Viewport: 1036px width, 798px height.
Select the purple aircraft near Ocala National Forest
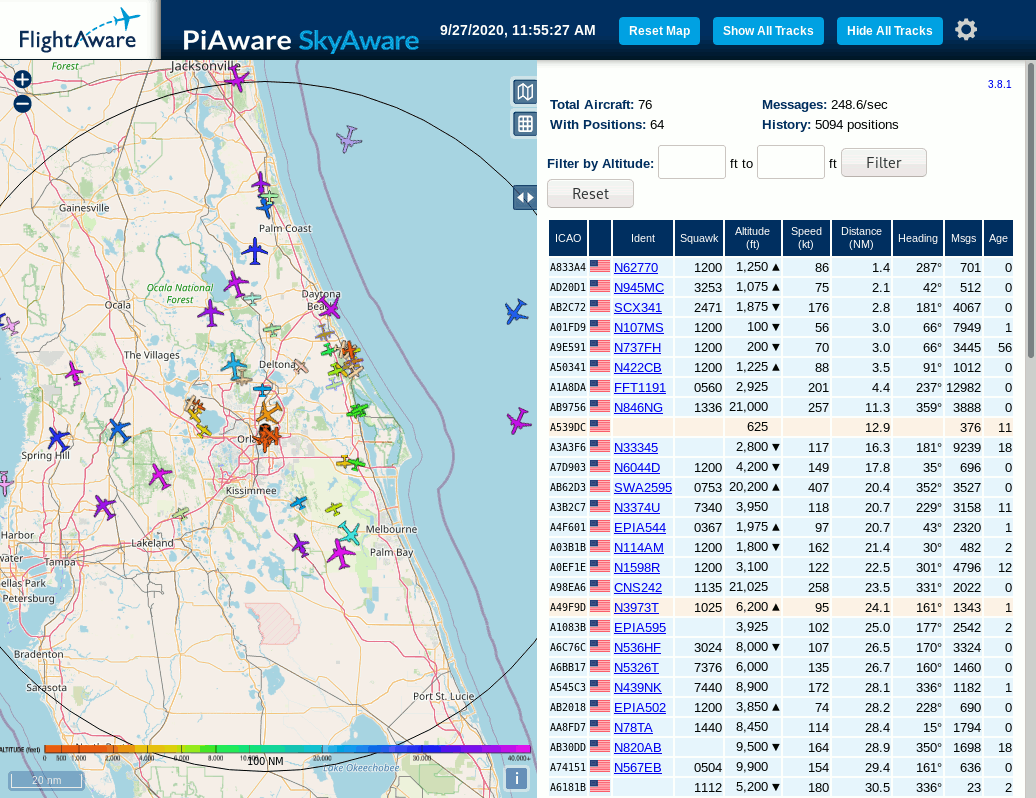tap(211, 312)
